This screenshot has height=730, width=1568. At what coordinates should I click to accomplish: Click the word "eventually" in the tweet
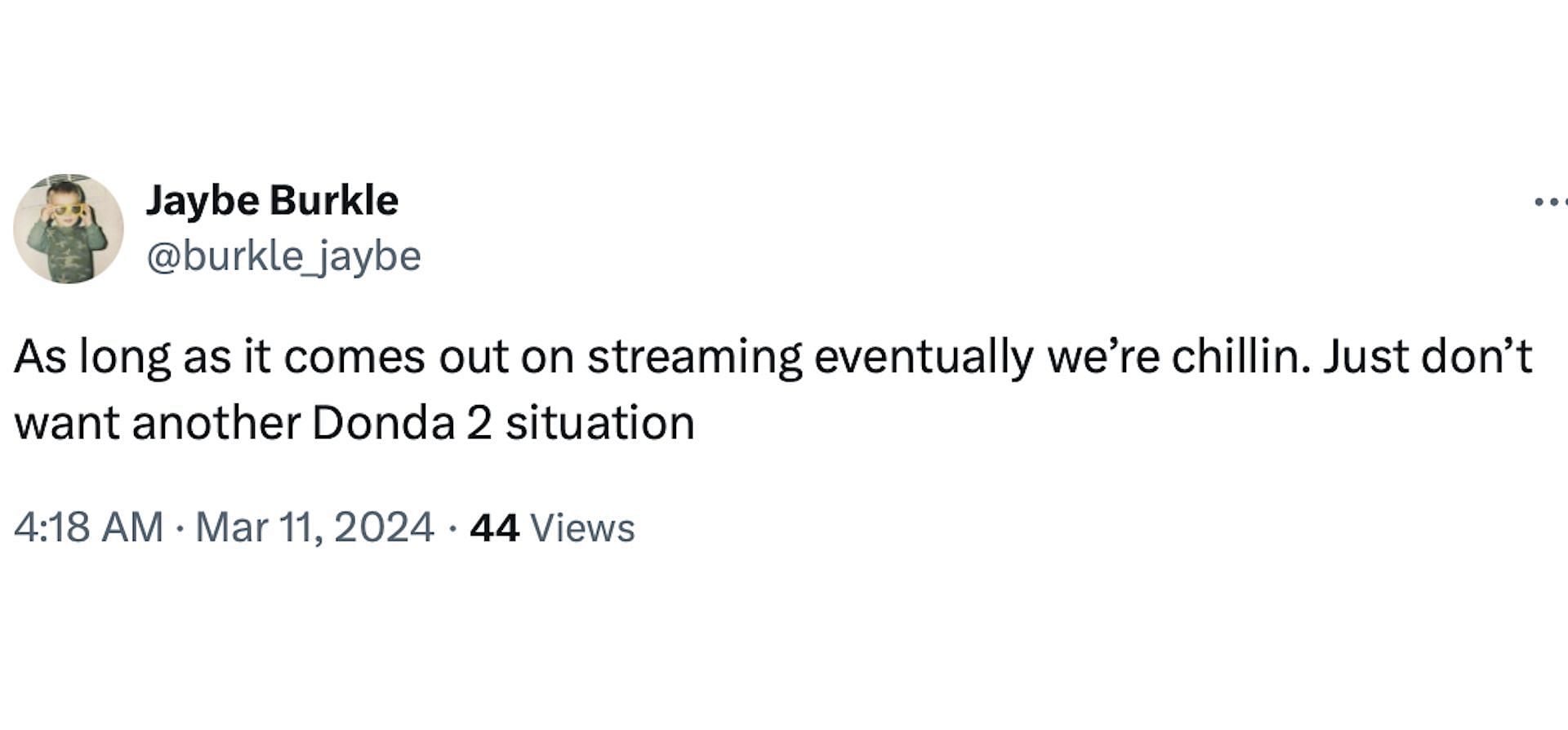click(x=924, y=358)
